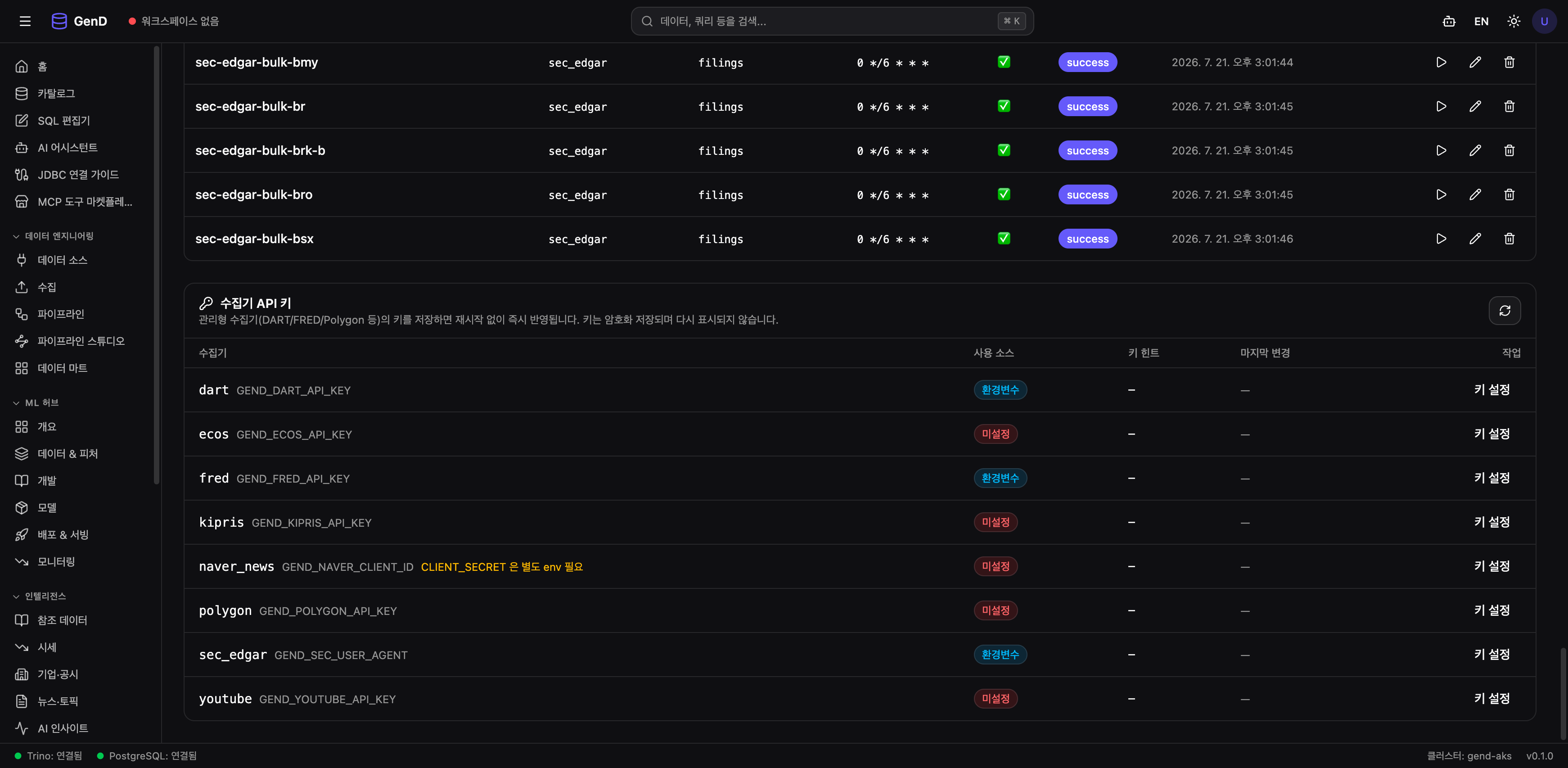Edit the sec-edgar-bulk-brk-b job

[x=1475, y=150]
